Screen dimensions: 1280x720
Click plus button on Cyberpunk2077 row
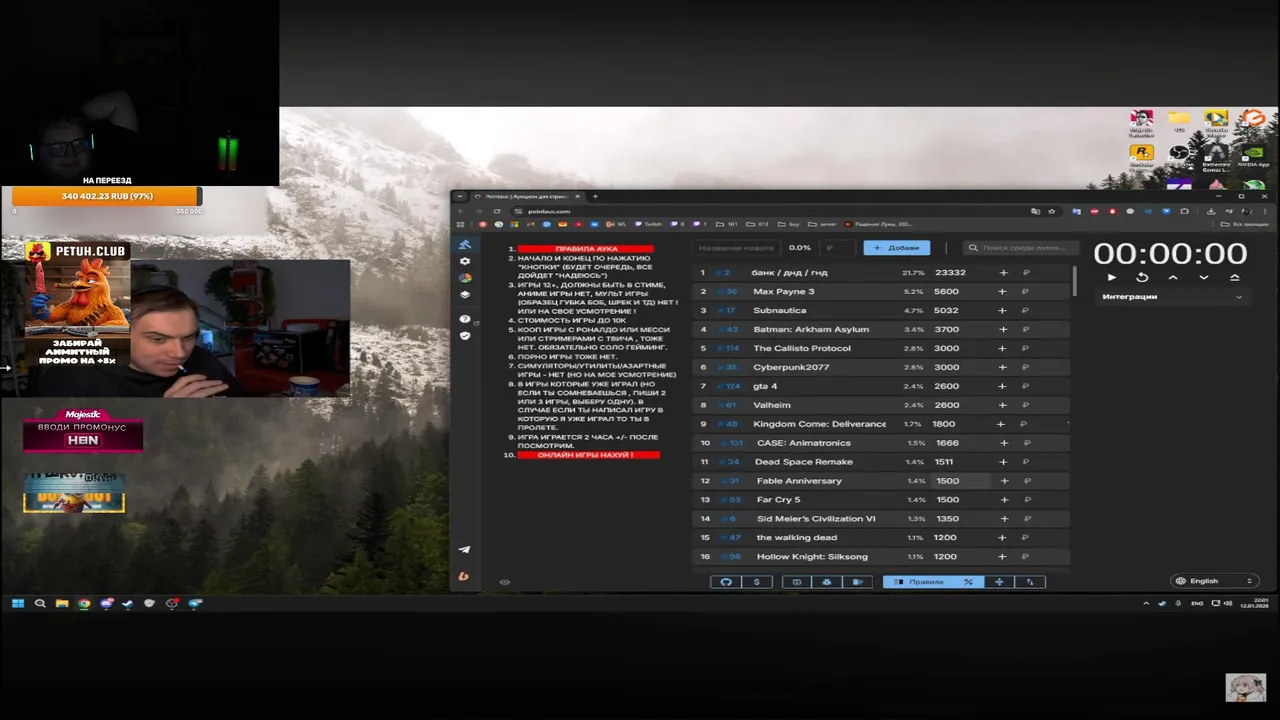tap(1002, 367)
